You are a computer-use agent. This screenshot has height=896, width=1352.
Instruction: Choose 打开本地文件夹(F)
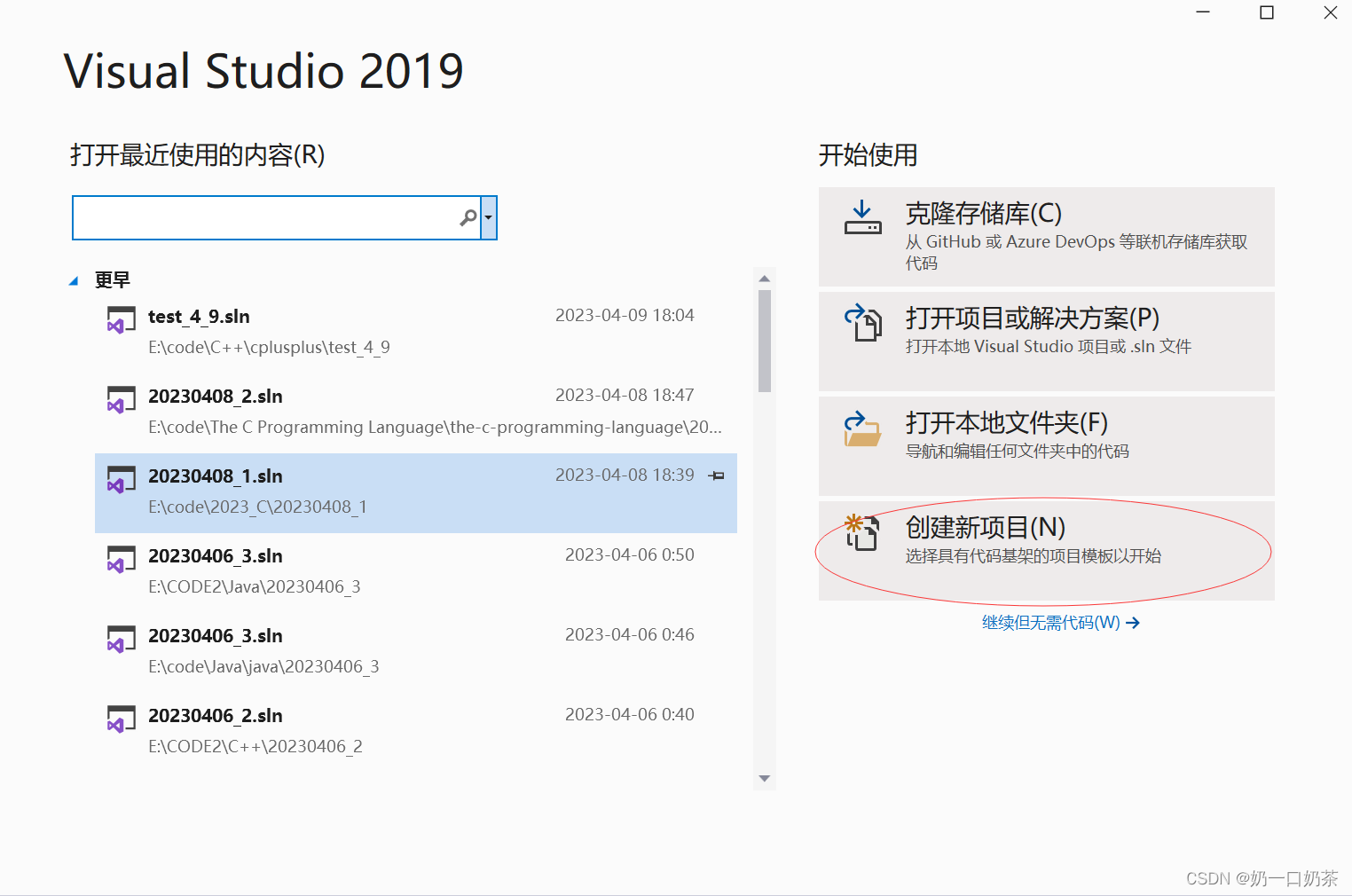1047,446
